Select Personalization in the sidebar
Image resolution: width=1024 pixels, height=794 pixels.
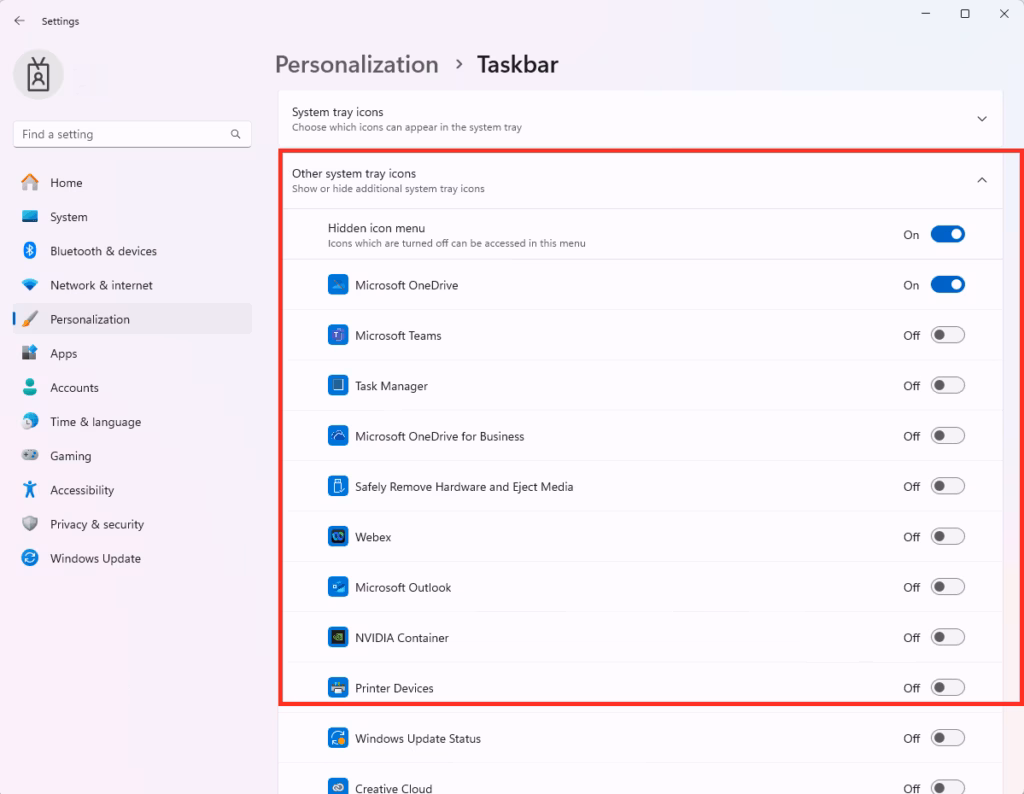(132, 319)
